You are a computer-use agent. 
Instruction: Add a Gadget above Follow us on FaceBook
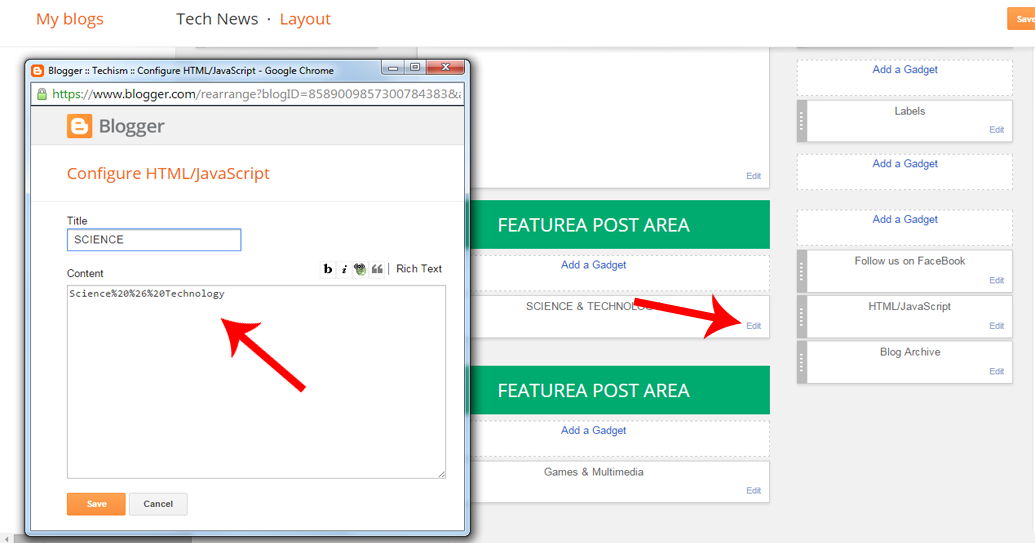click(x=904, y=219)
